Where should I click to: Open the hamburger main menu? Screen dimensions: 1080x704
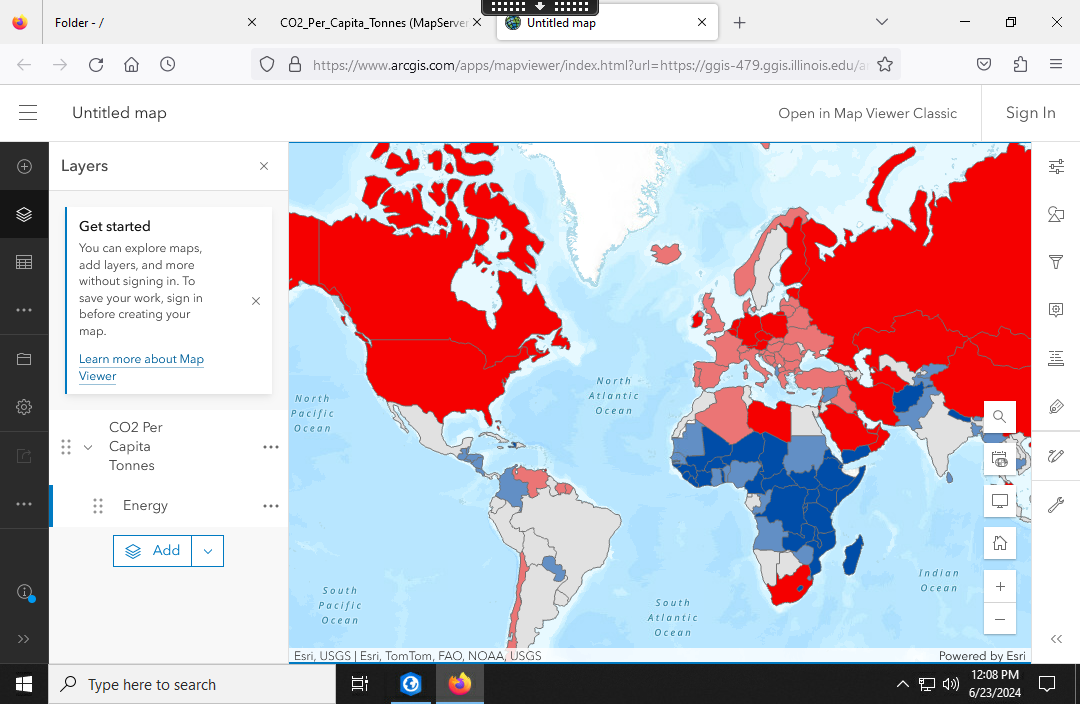(28, 113)
